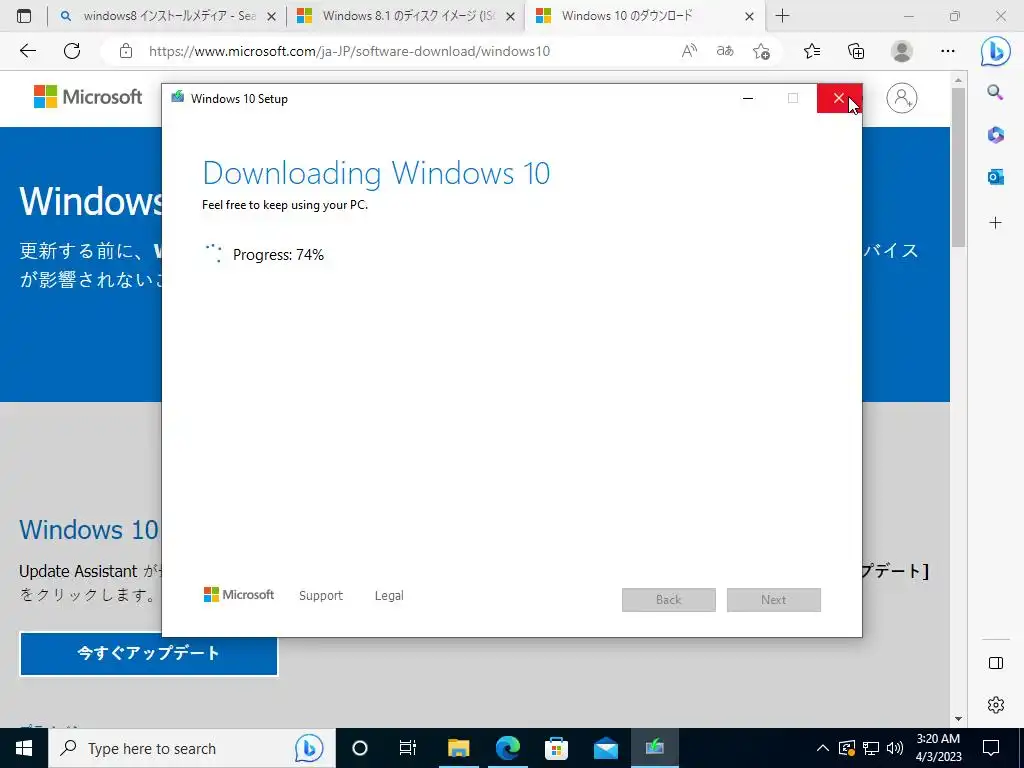1024x768 pixels.
Task: Open Collections in Edge toolbar
Action: coord(856,51)
